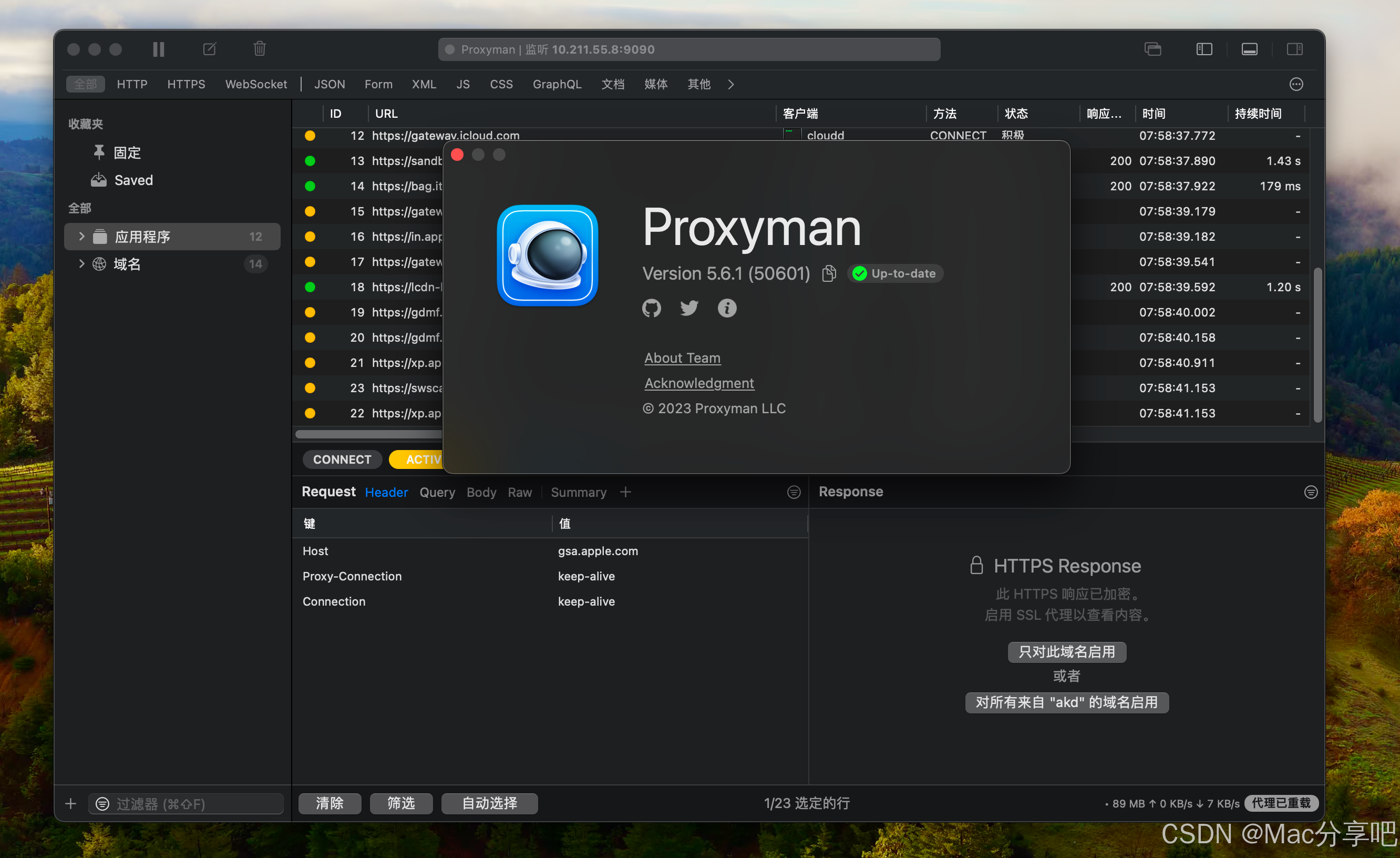Switch to request Summary tab

(579, 493)
